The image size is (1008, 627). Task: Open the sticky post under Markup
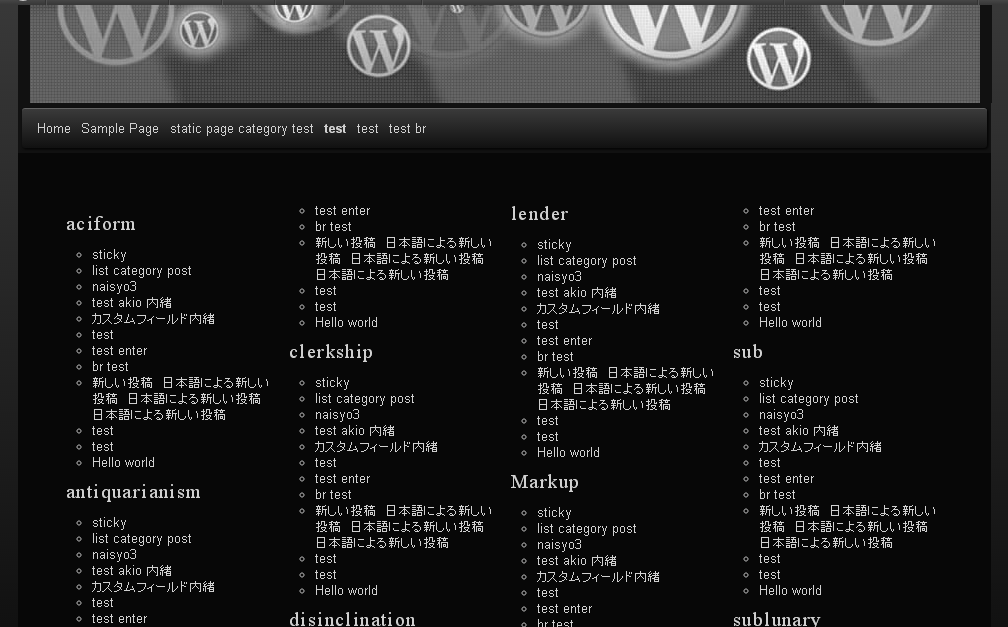pyautogui.click(x=554, y=513)
